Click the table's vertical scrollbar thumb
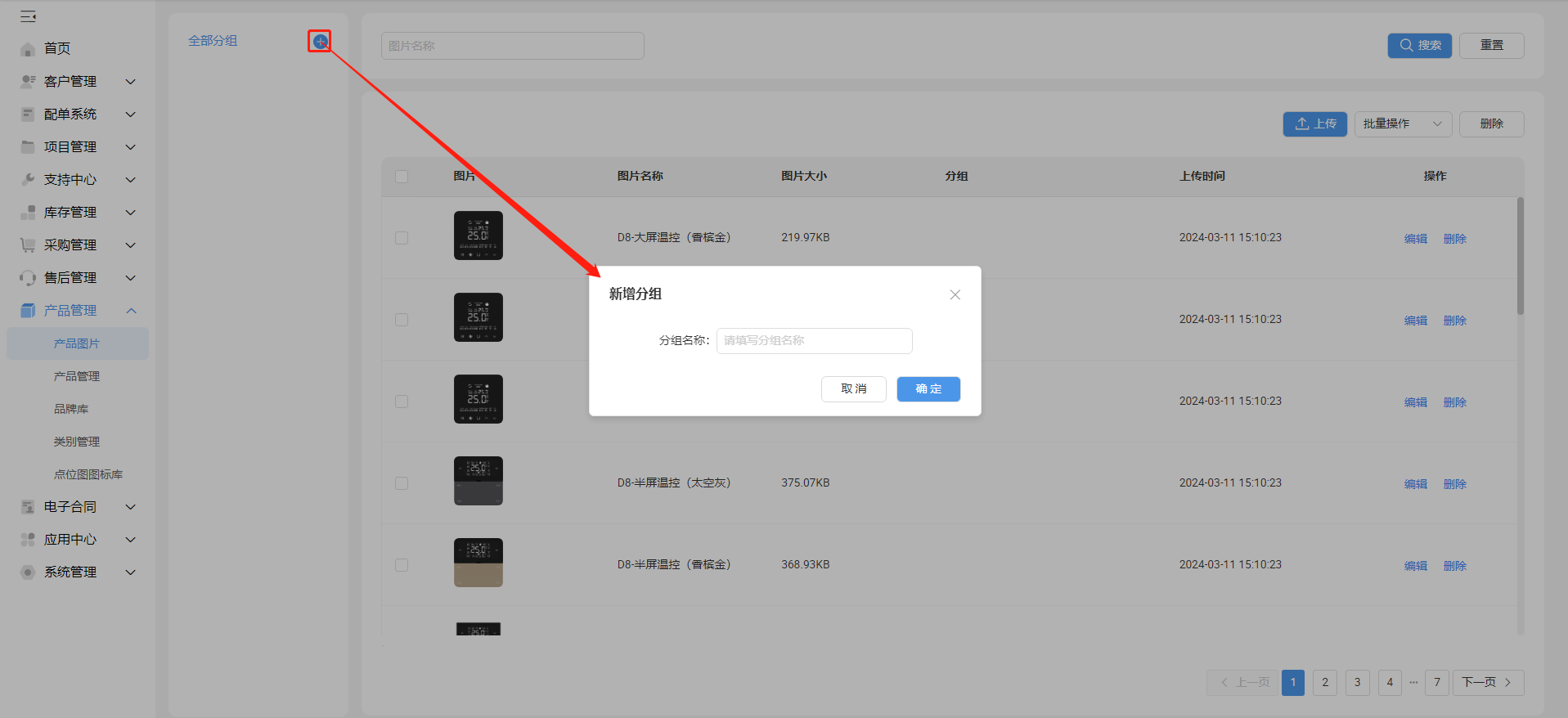Viewport: 1568px width, 718px height. 1521,256
